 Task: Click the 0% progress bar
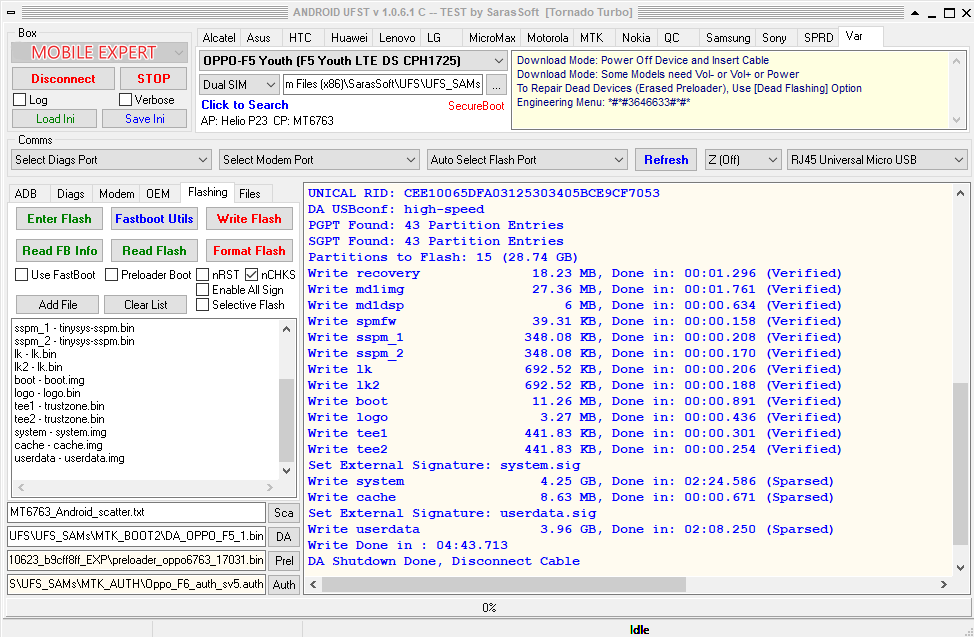tap(489, 608)
